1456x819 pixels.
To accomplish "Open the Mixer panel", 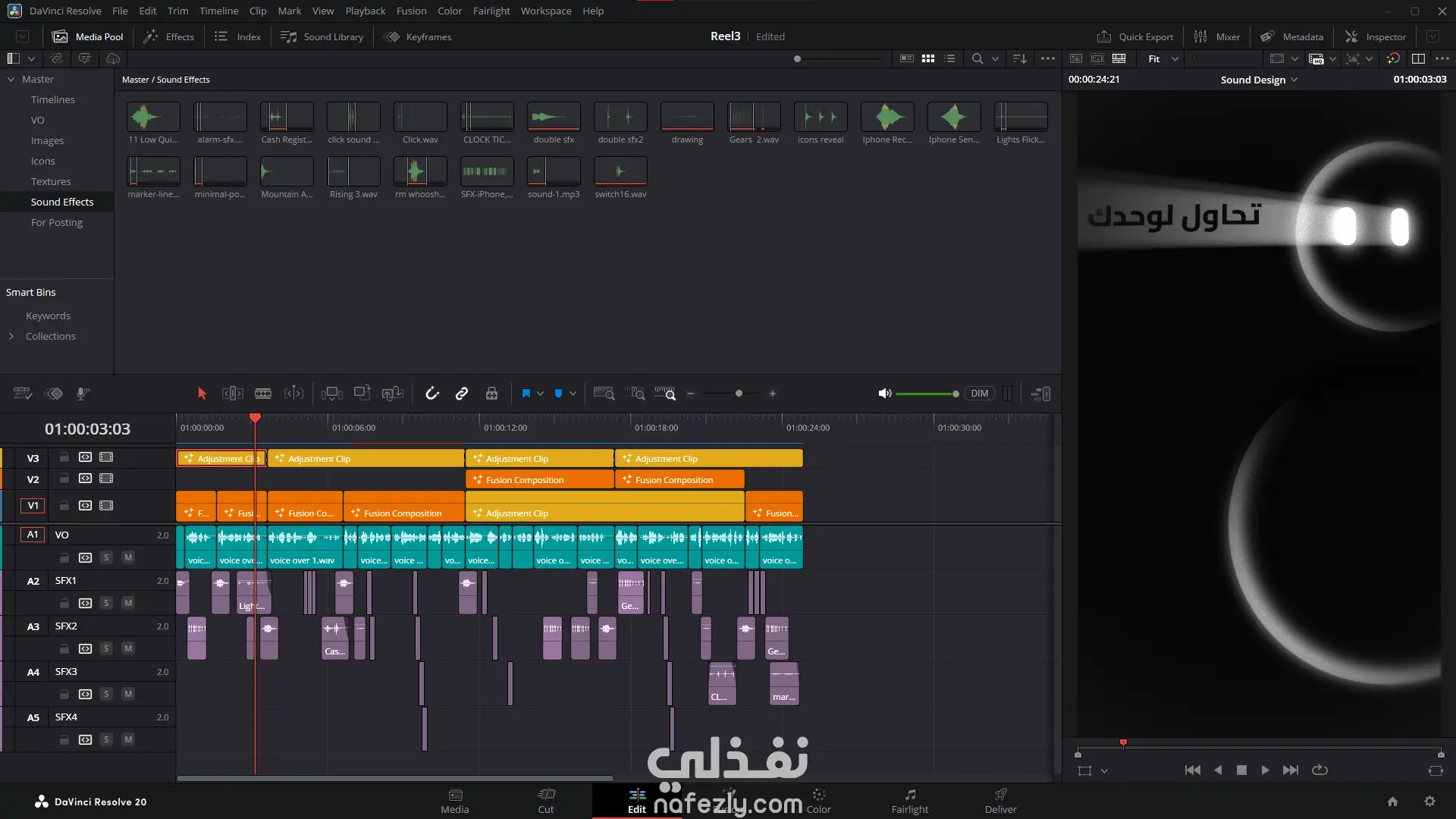I will [1217, 36].
